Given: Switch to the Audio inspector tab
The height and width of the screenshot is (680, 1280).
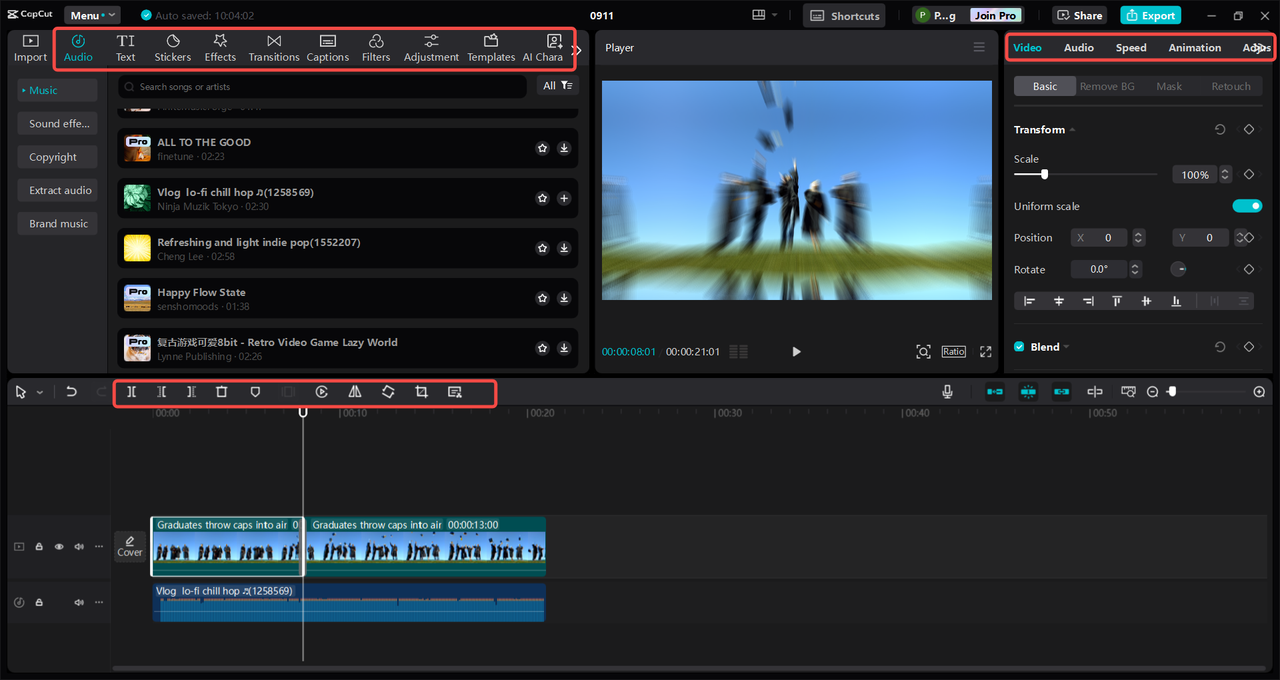Looking at the screenshot, I should tap(1078, 48).
